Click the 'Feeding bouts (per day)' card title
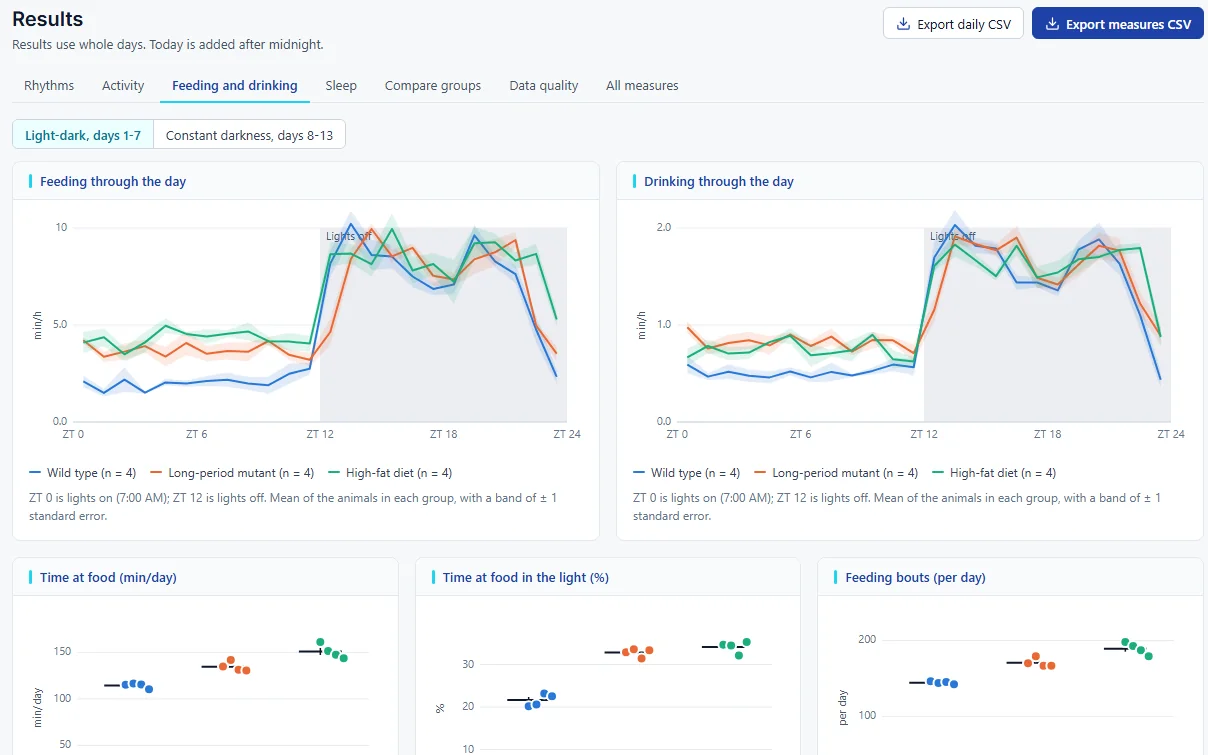The width and height of the screenshot is (1208, 755). click(915, 578)
